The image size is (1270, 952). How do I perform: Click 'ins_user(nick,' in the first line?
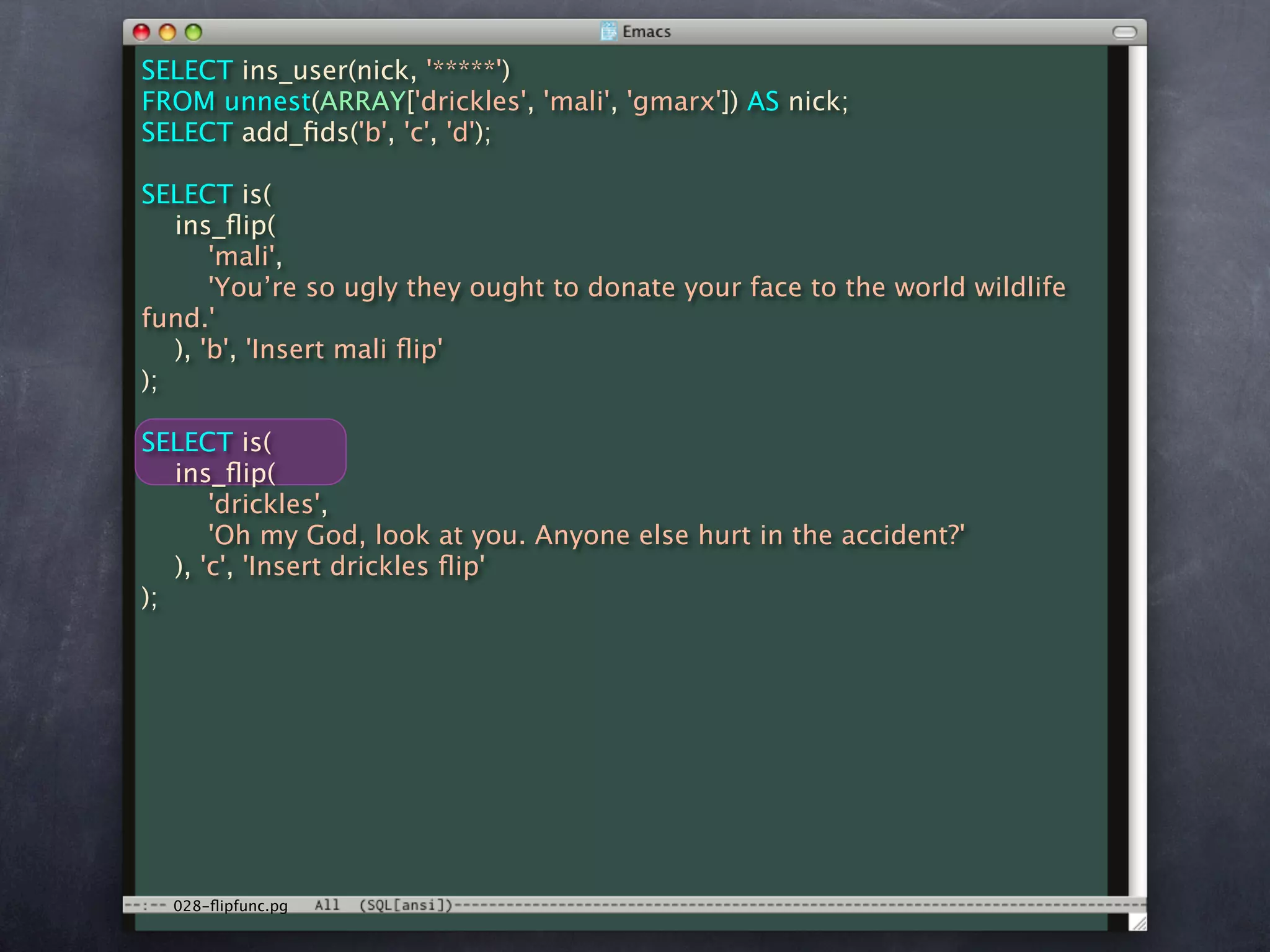point(330,71)
